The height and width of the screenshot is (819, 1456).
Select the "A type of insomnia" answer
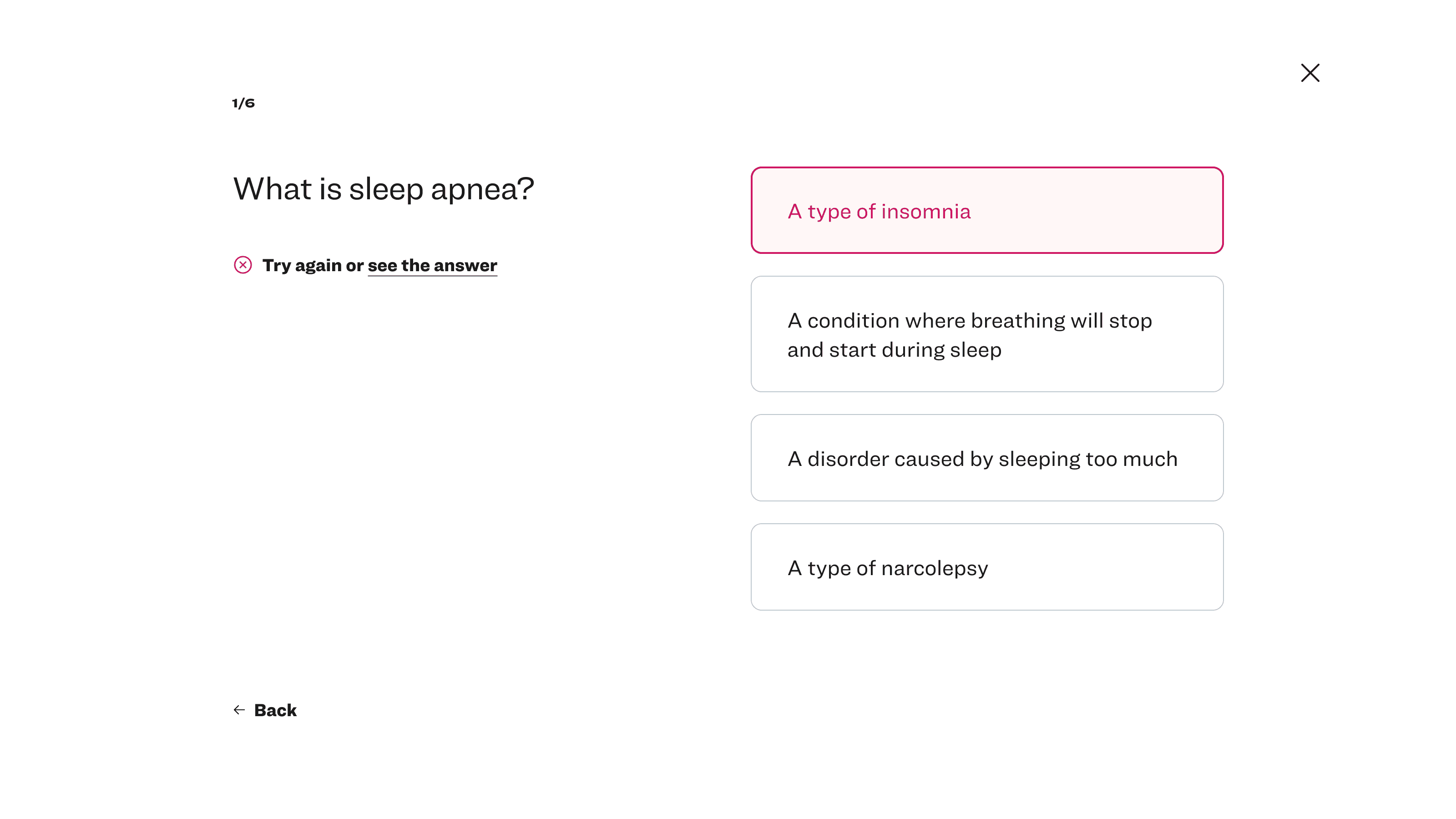(x=986, y=210)
